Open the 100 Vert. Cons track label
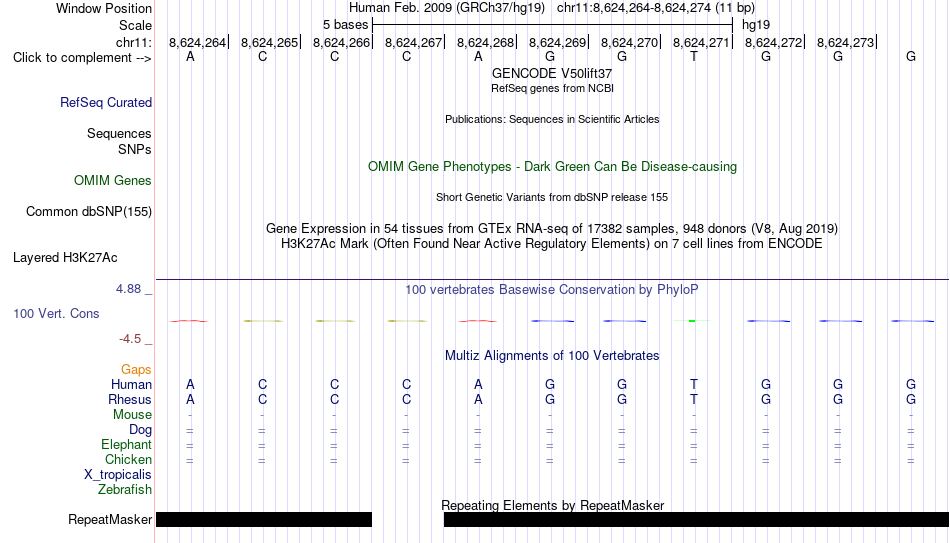This screenshot has width=950, height=543. [x=56, y=313]
